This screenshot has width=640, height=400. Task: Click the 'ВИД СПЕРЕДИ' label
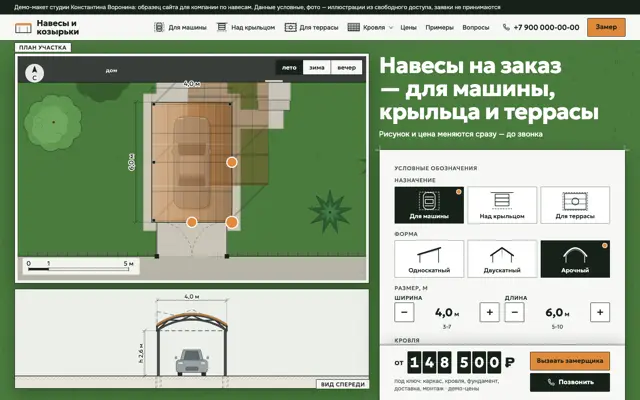click(x=343, y=384)
